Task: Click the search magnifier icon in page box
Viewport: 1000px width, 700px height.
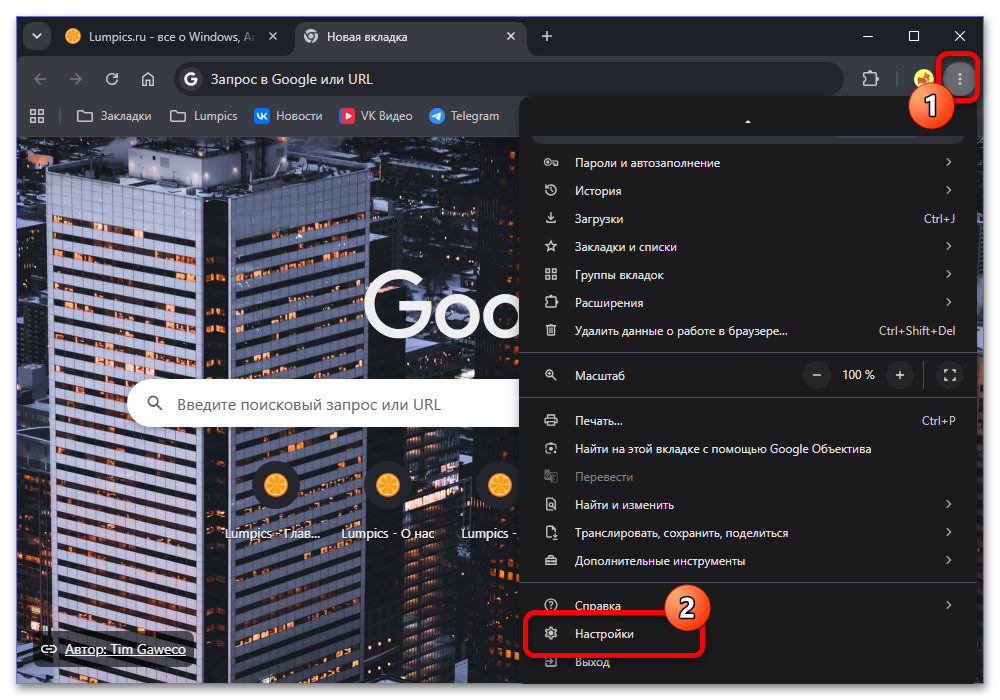Action: coord(155,404)
